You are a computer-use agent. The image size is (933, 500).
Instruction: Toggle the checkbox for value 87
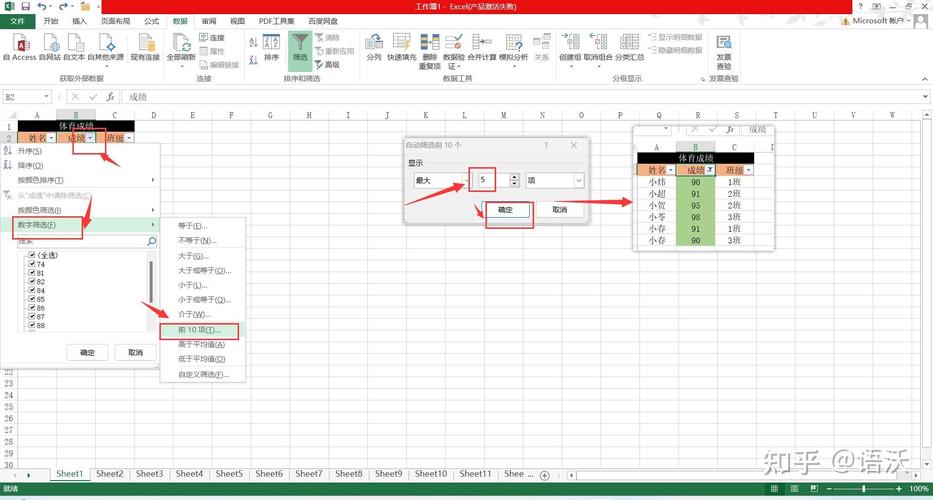32,317
